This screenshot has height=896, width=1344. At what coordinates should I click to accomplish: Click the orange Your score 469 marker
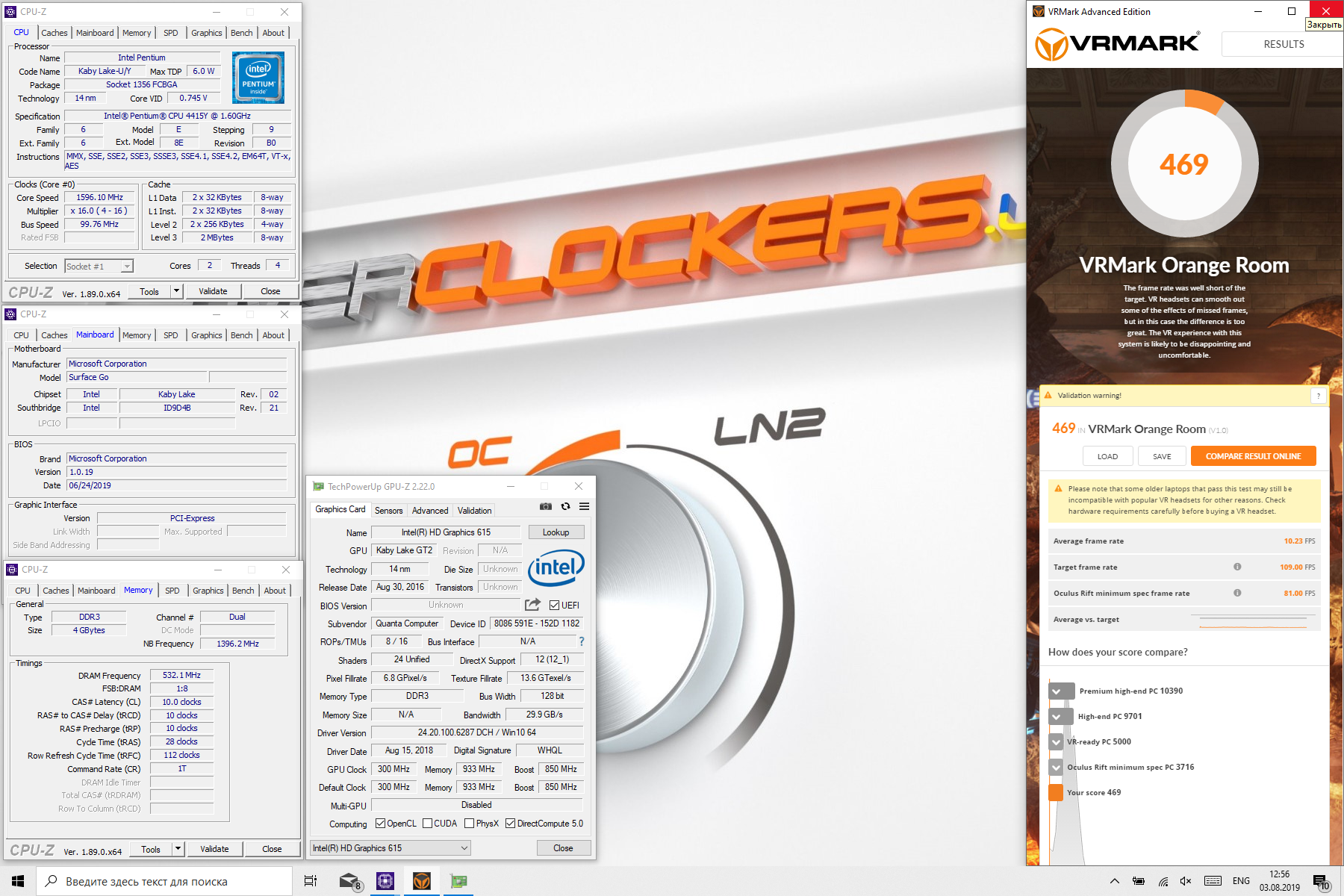click(1056, 792)
